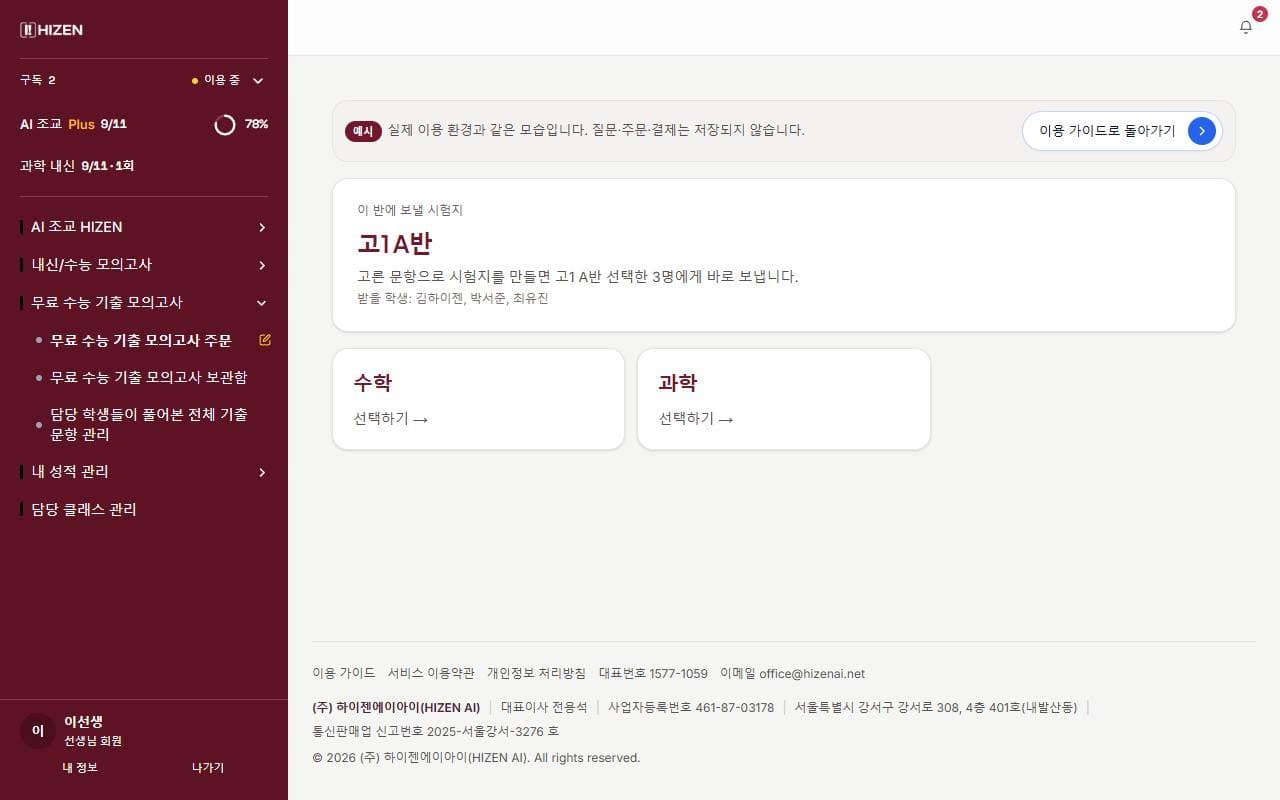The image size is (1280, 800).
Task: Click the blue arrow on 이용 가이드로 돌아가기
Action: click(1202, 130)
